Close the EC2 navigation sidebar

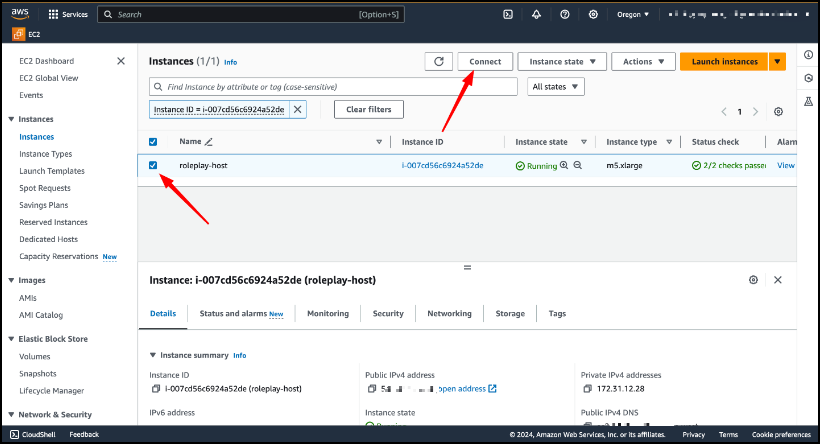[121, 61]
